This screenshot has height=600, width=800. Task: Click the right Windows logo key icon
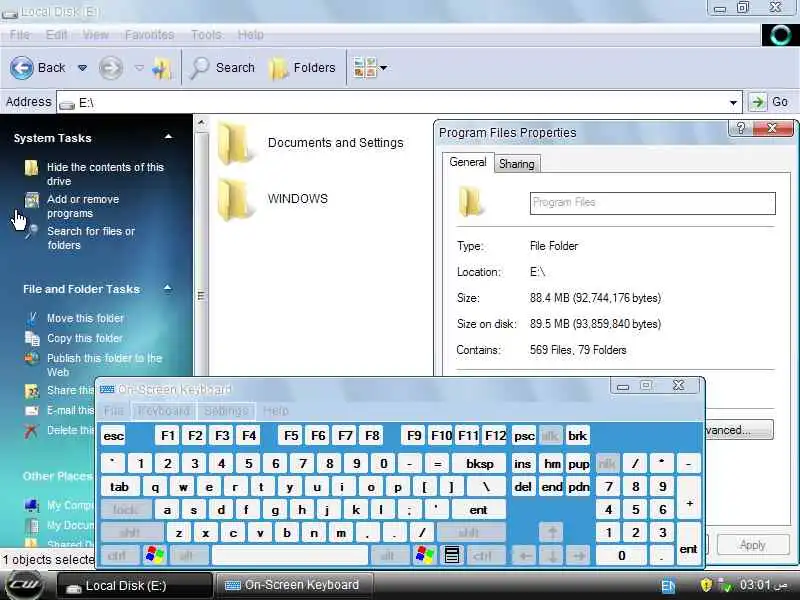pyautogui.click(x=425, y=555)
